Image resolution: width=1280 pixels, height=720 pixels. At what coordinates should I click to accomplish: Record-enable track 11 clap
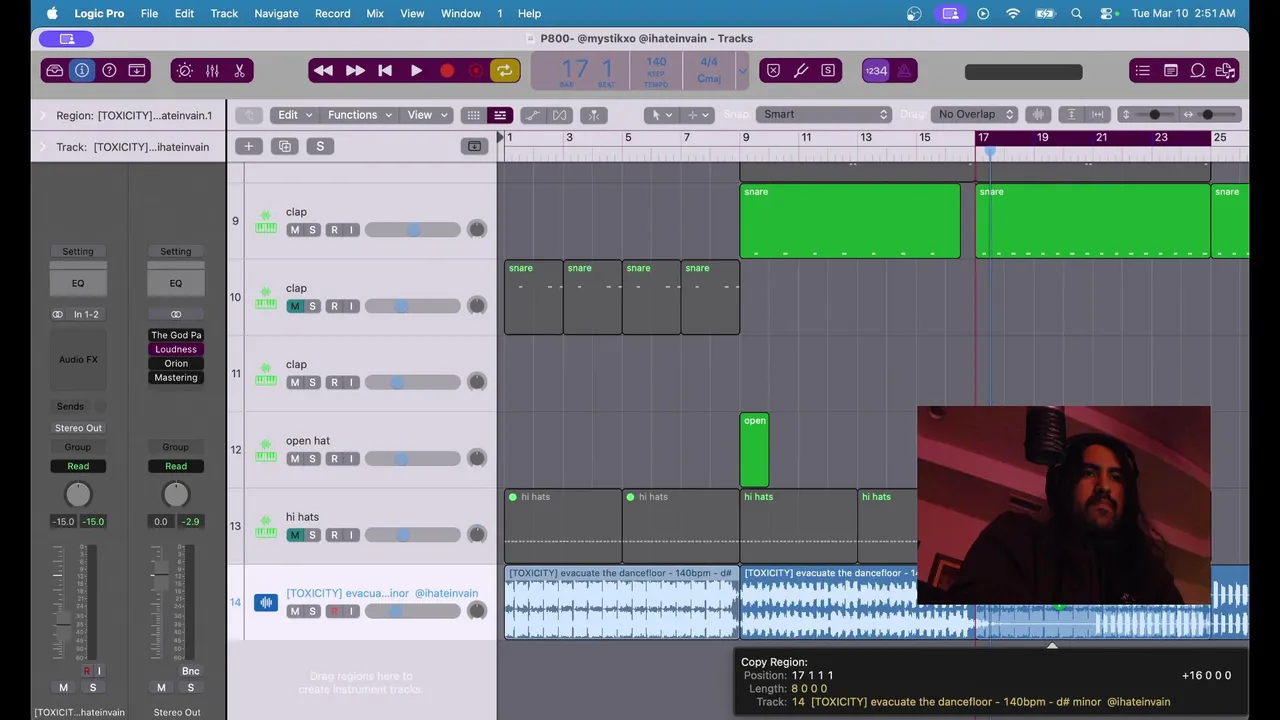point(334,383)
